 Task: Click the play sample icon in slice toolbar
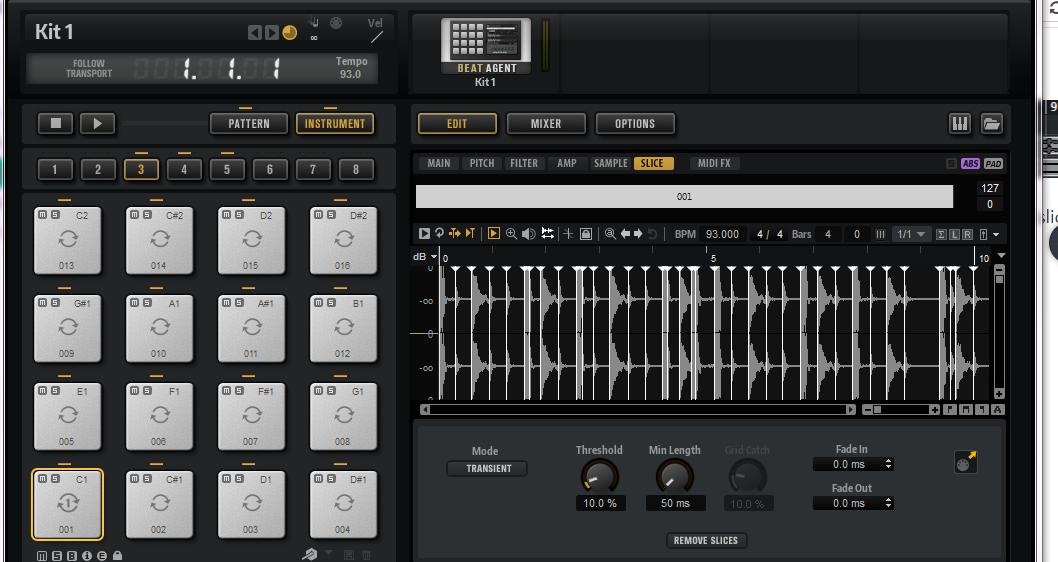[424, 233]
